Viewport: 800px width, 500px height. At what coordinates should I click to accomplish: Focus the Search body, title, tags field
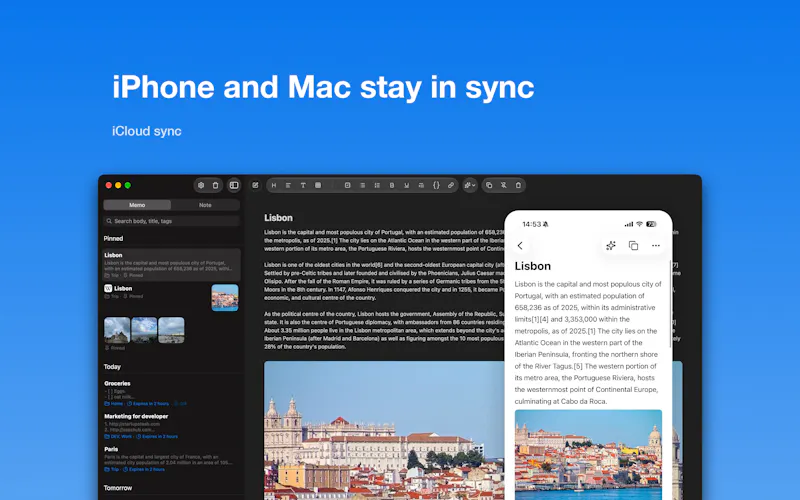[x=171, y=221]
